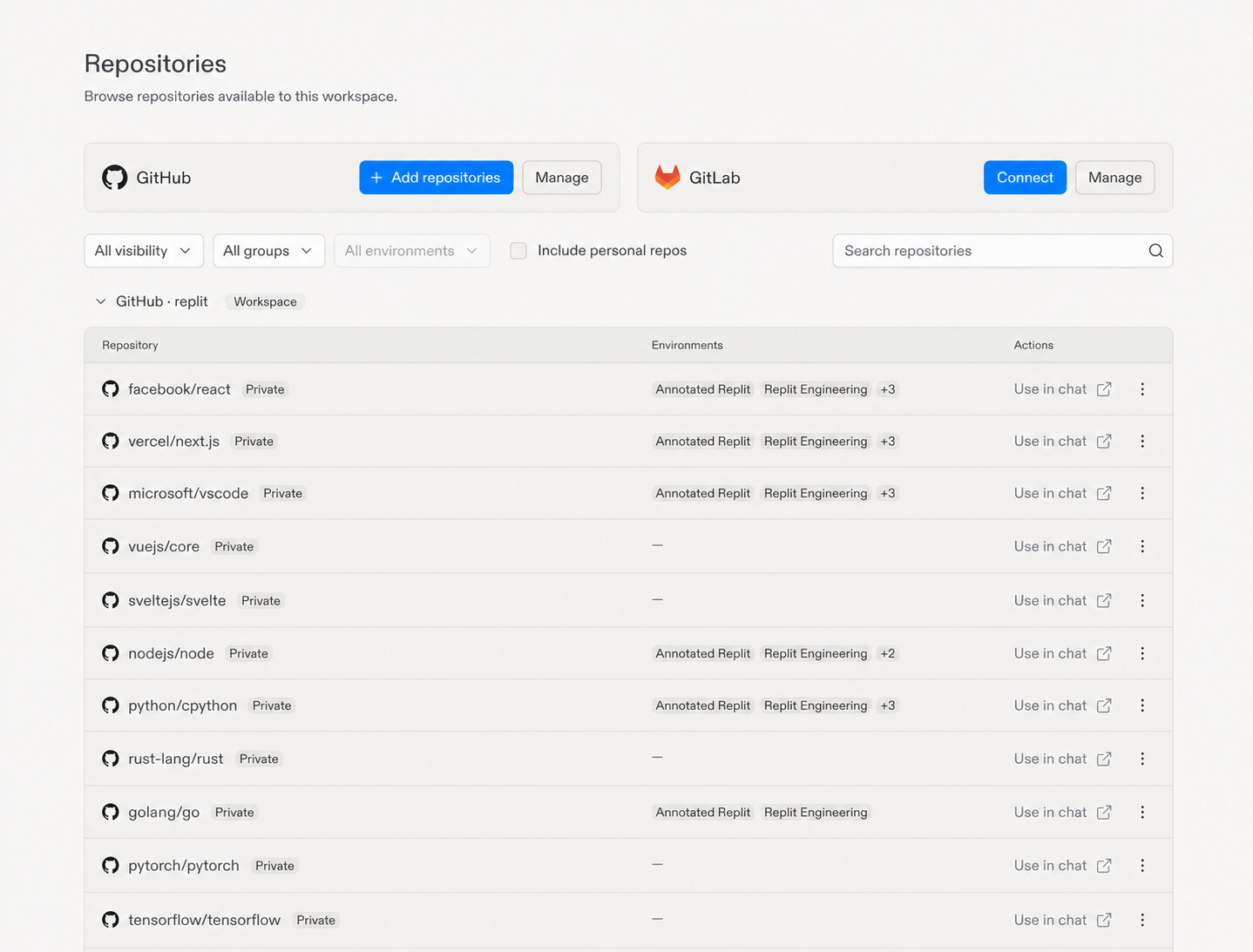
Task: Open more options for rust-lang/rust
Action: 1142,759
